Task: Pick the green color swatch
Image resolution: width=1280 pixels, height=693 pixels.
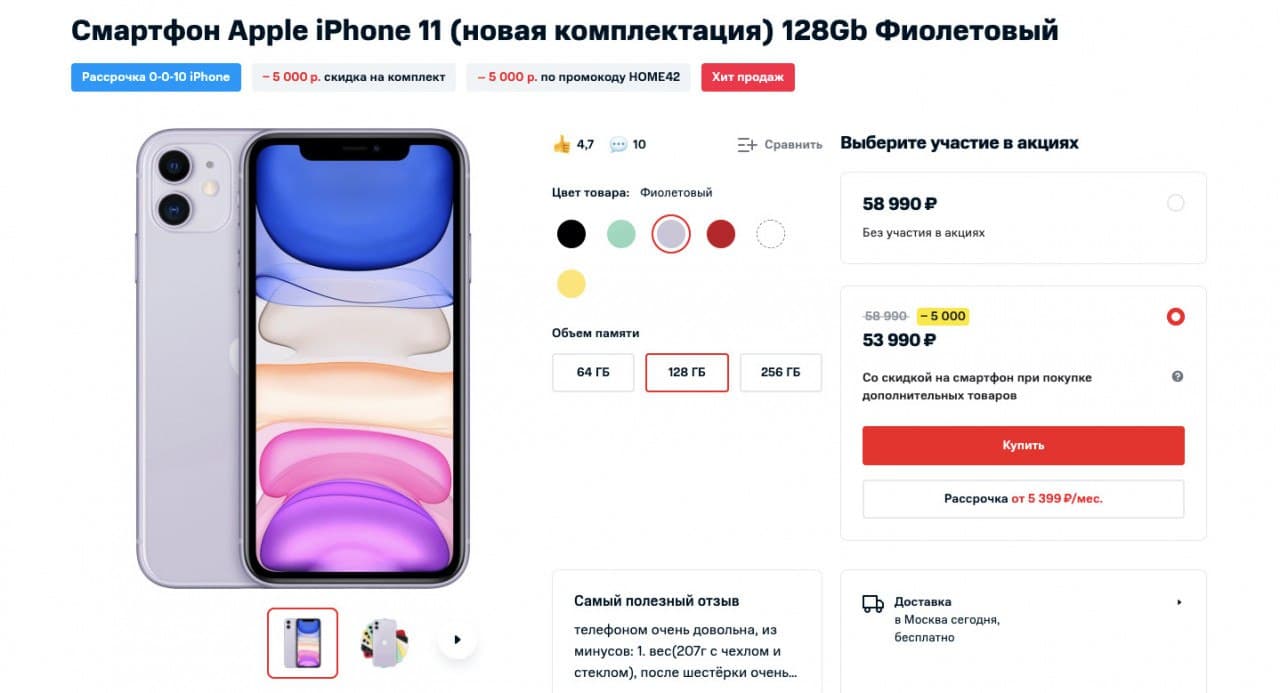Action: [x=621, y=234]
